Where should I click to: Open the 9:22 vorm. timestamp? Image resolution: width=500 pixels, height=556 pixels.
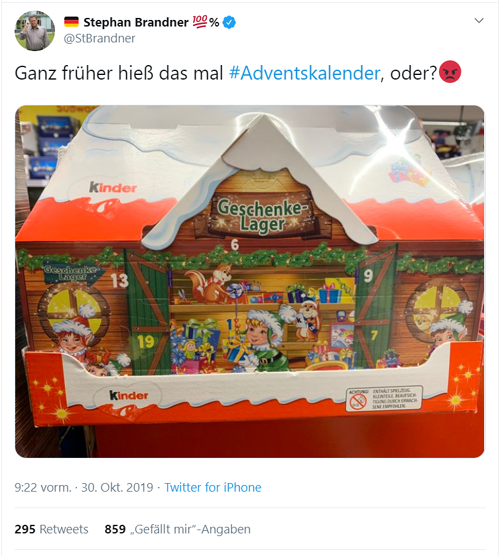43,488
